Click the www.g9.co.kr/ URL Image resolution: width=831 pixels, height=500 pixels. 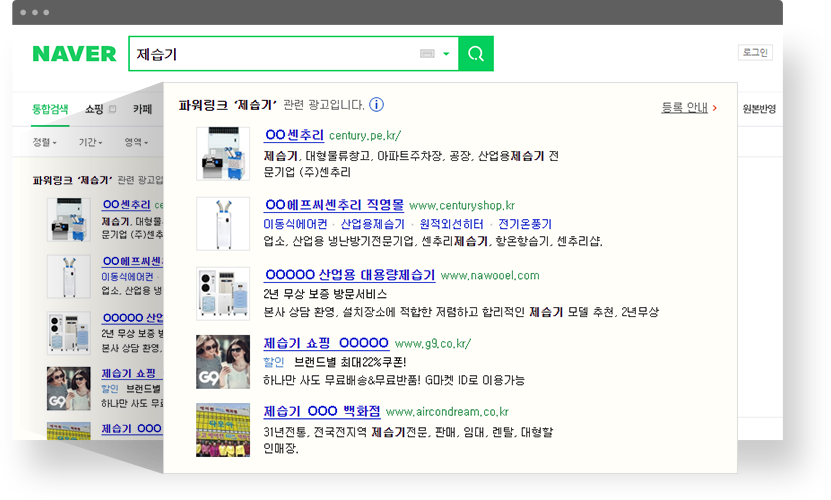(x=432, y=344)
